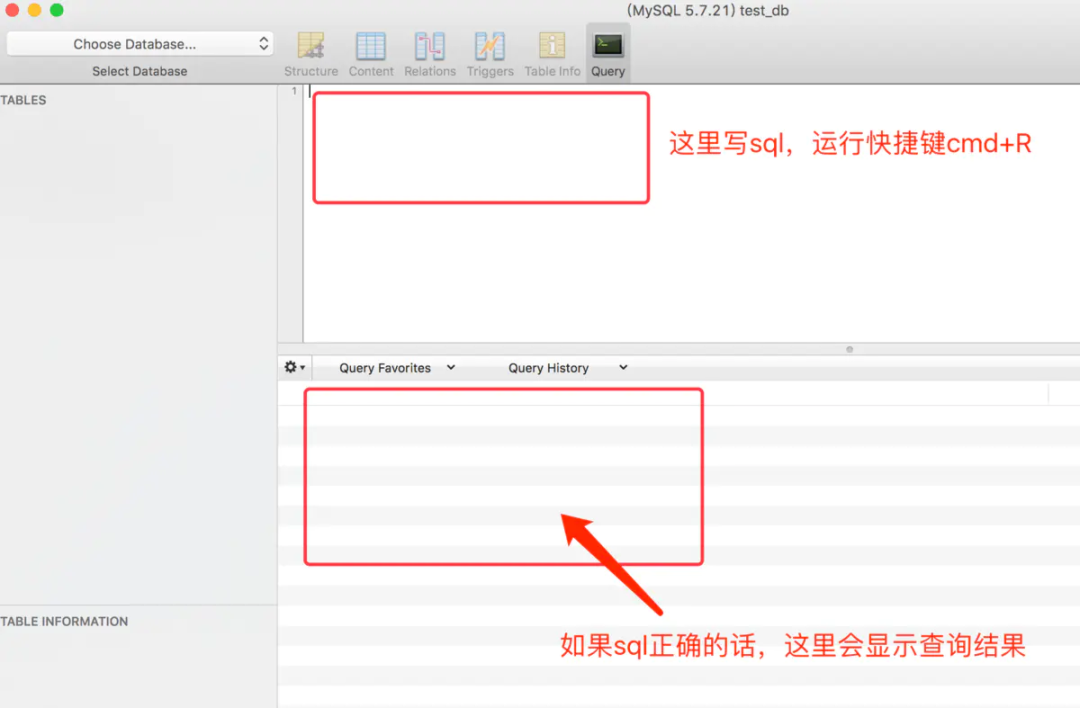Click the Relations toolbar icon
Viewport: 1080px width, 708px height.
tap(430, 52)
